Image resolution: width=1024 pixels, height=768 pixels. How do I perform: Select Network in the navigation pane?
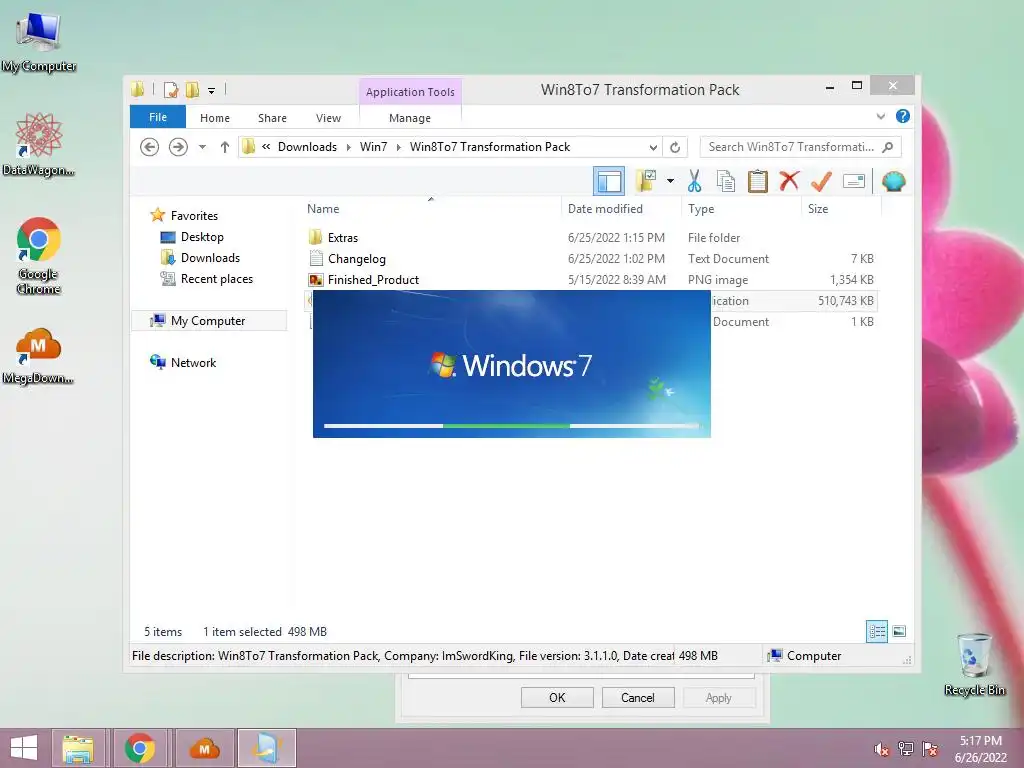tap(193, 362)
